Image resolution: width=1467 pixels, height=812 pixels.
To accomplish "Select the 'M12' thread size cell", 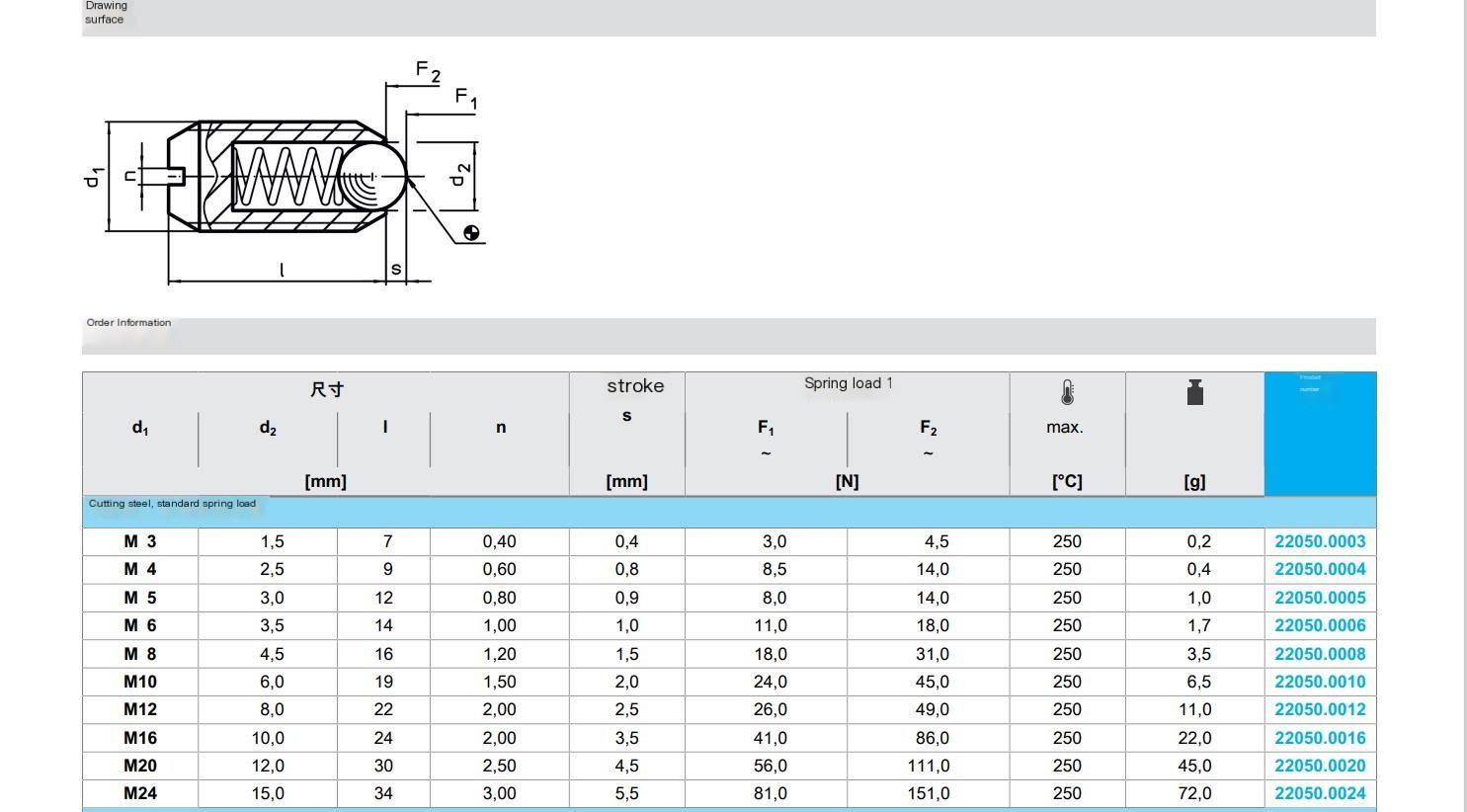I will [x=140, y=709].
